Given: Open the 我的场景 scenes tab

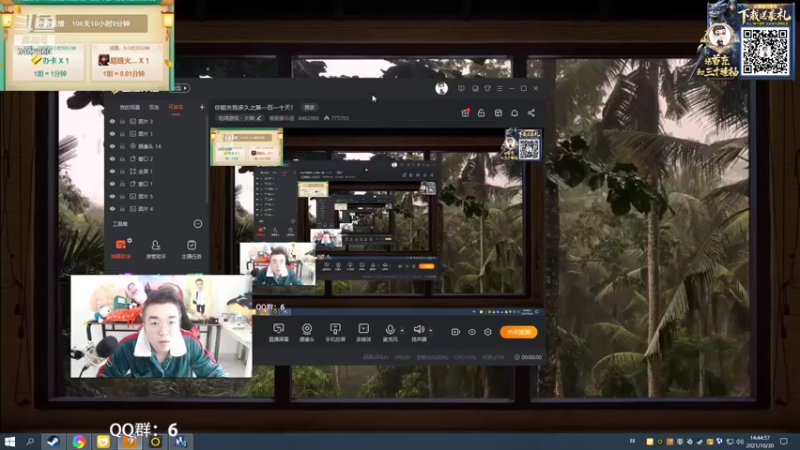Looking at the screenshot, I should 130,108.
